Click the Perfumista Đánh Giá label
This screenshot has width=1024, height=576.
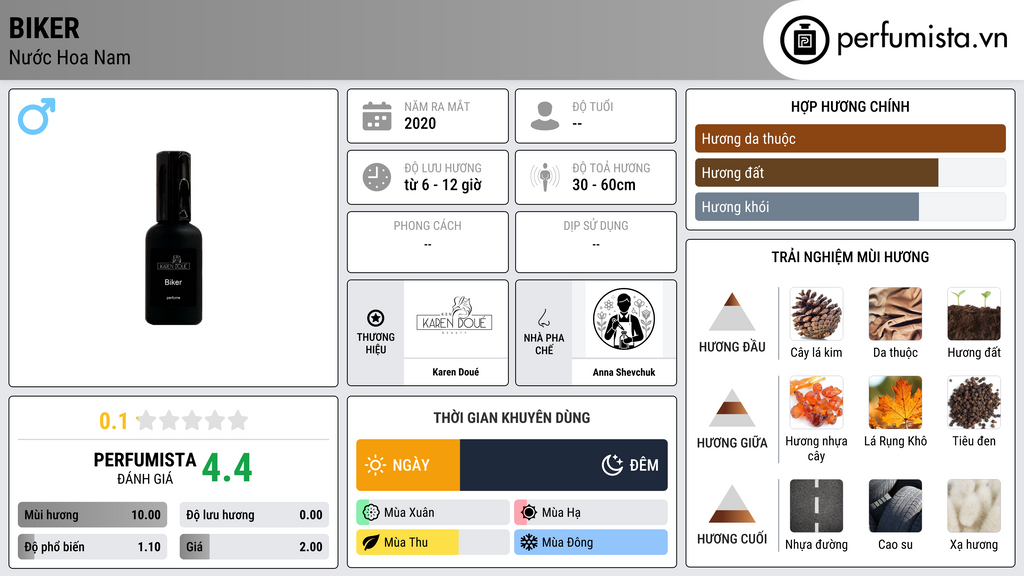pyautogui.click(x=145, y=469)
